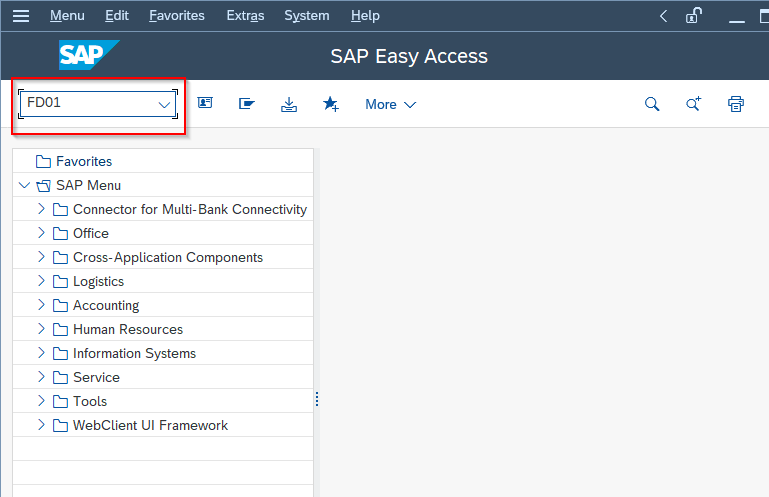The image size is (769, 497).
Task: Open the Favorites menu
Action: click(x=177, y=16)
